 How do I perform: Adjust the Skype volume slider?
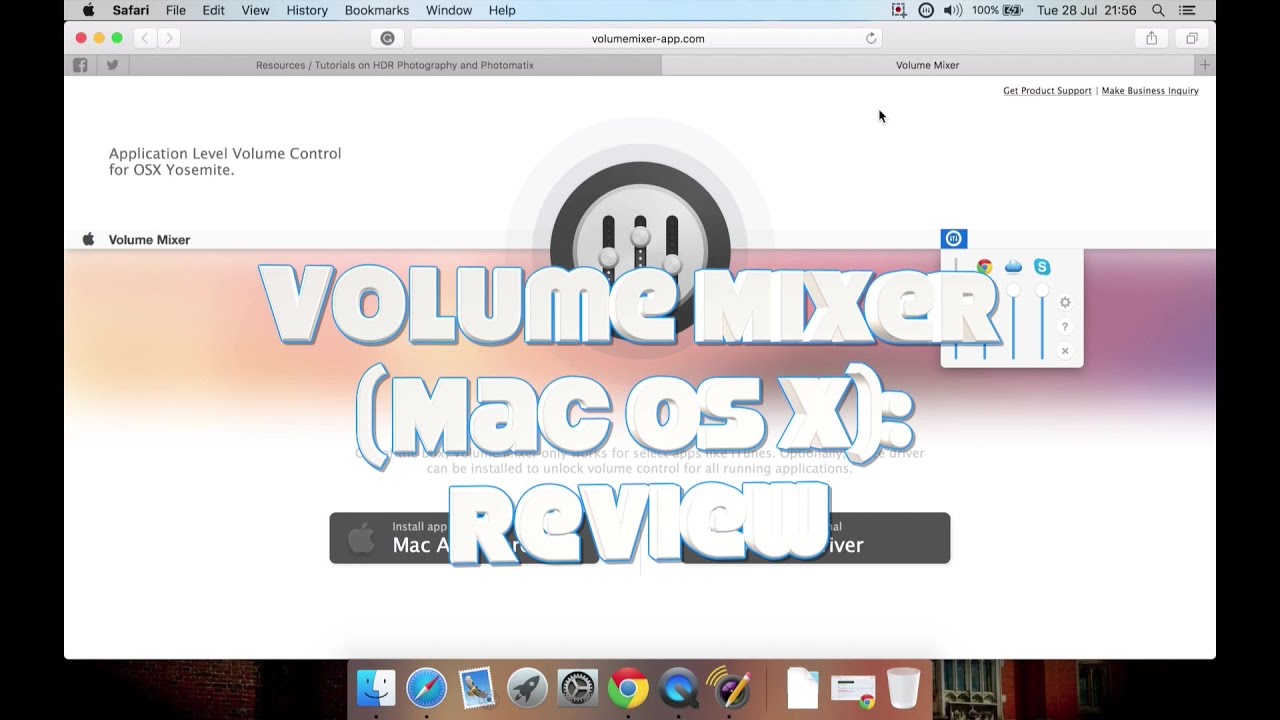1042,291
